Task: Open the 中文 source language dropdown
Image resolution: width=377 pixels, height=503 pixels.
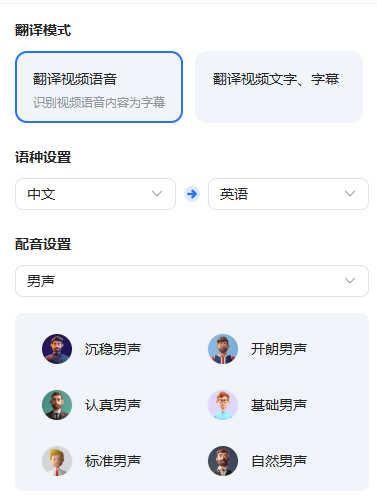Action: click(95, 194)
